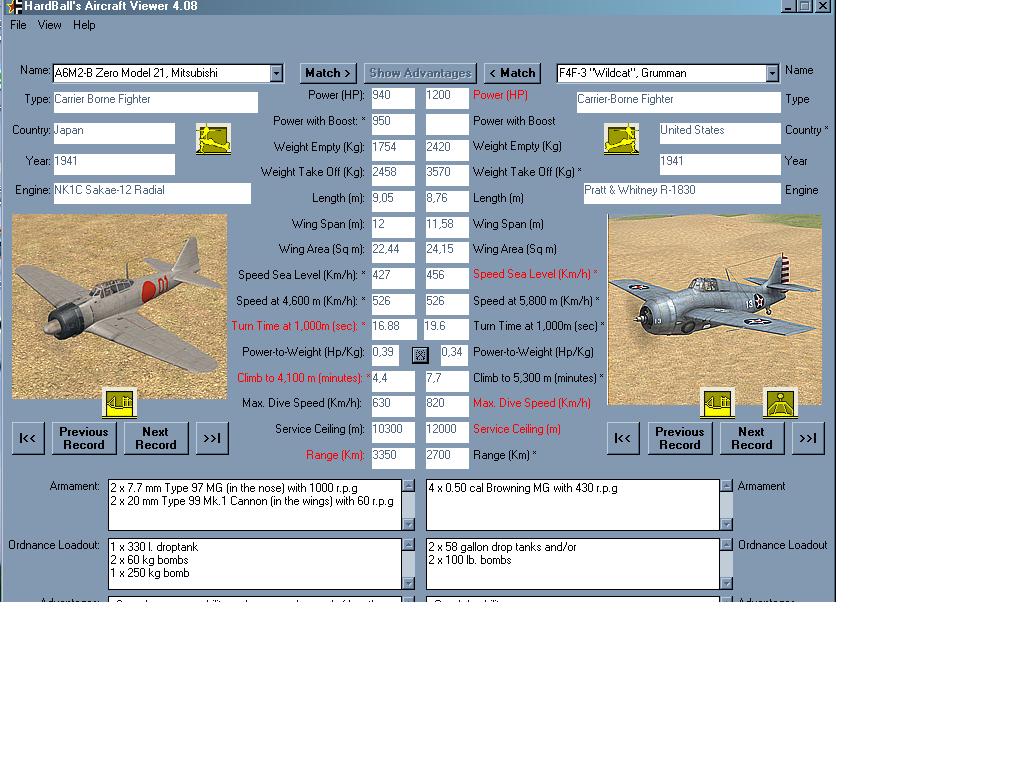Click down arrow of Zero ordnance scrollbar
The image size is (1024, 768).
point(409,583)
